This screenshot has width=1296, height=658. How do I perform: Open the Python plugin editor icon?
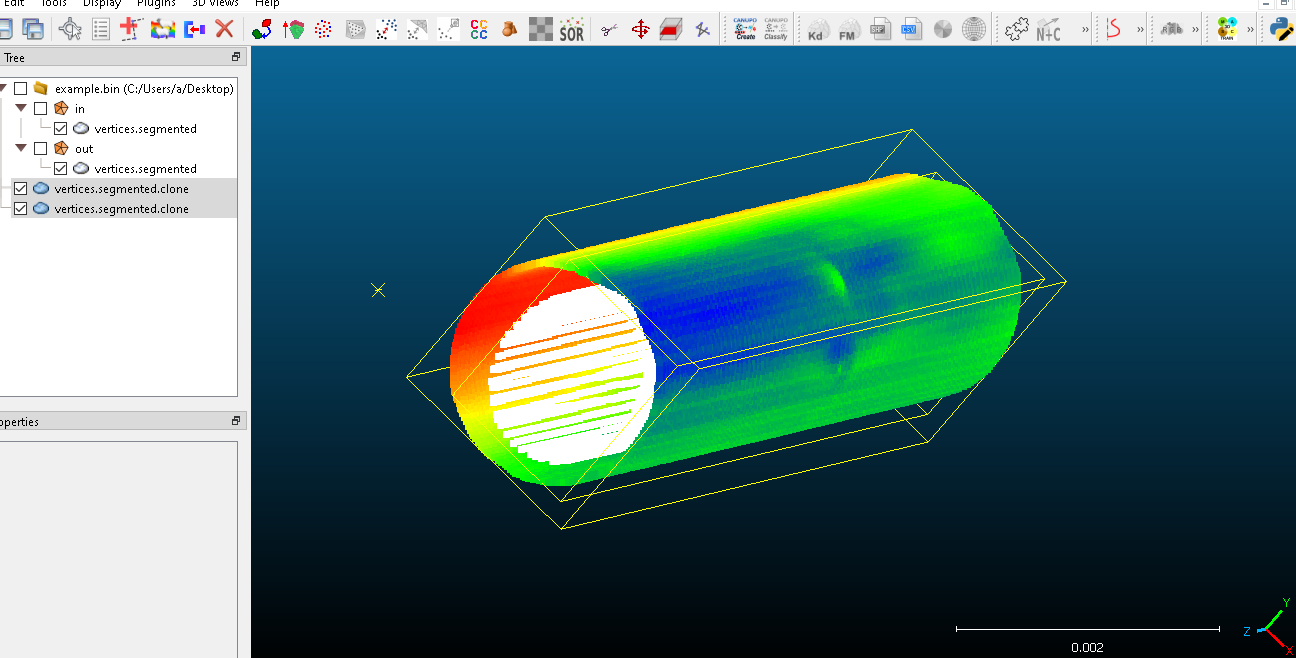[1281, 29]
